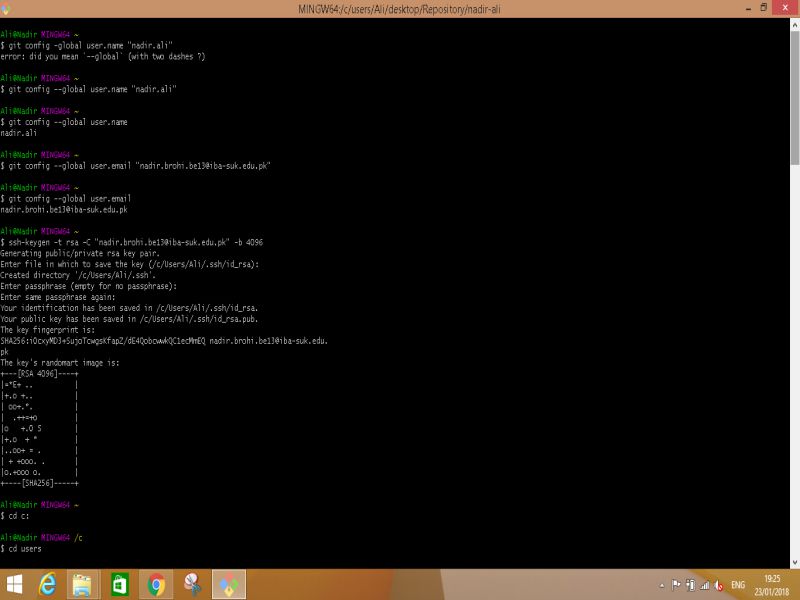Click the 'ssh-keygen -t rsa -C' command line

[x=132, y=242]
